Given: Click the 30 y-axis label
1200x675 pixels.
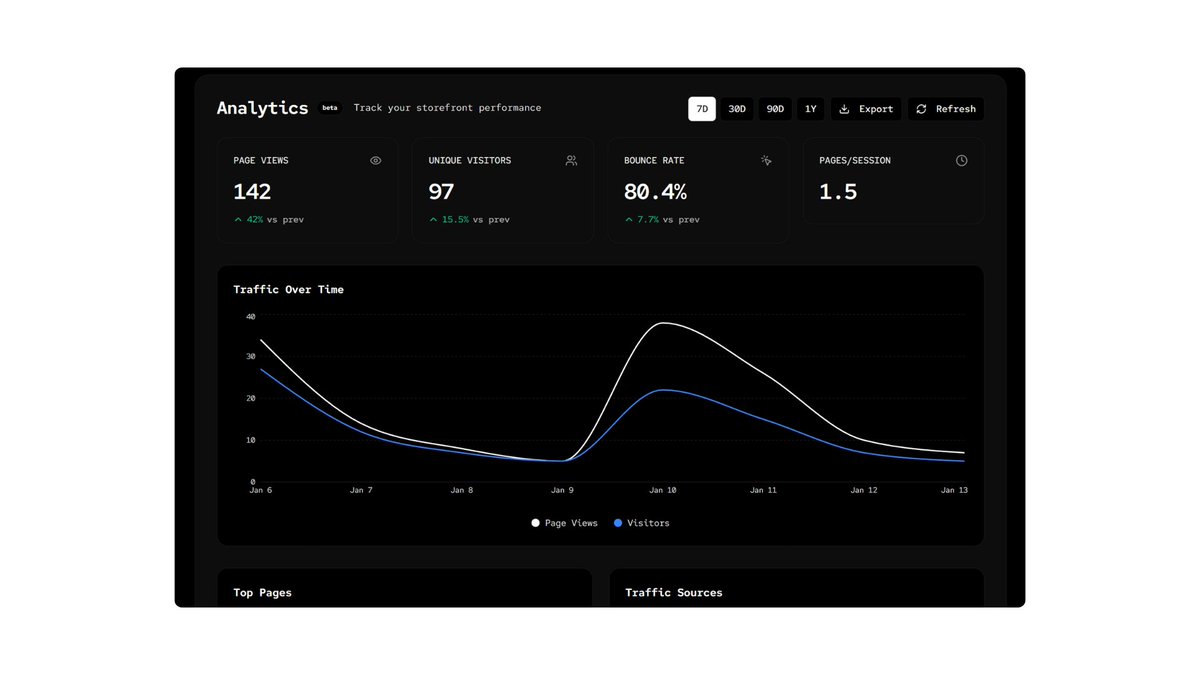Looking at the screenshot, I should [x=250, y=357].
